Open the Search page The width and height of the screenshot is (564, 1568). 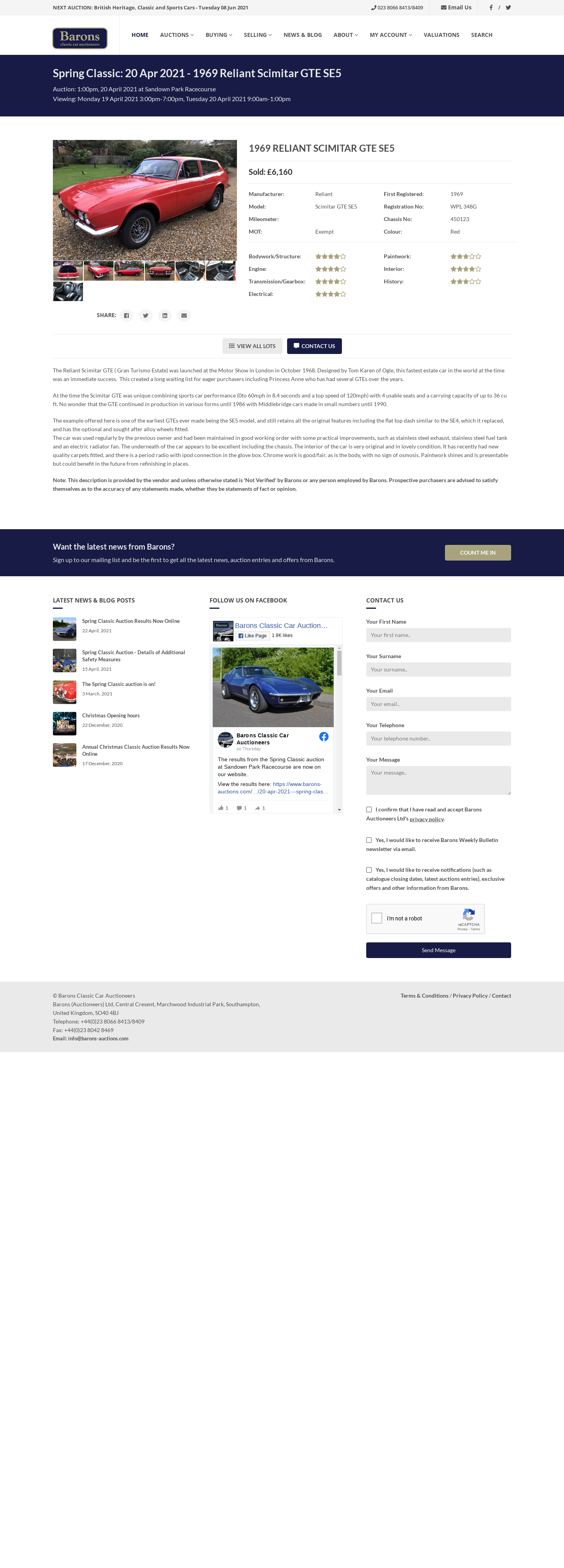[x=481, y=35]
